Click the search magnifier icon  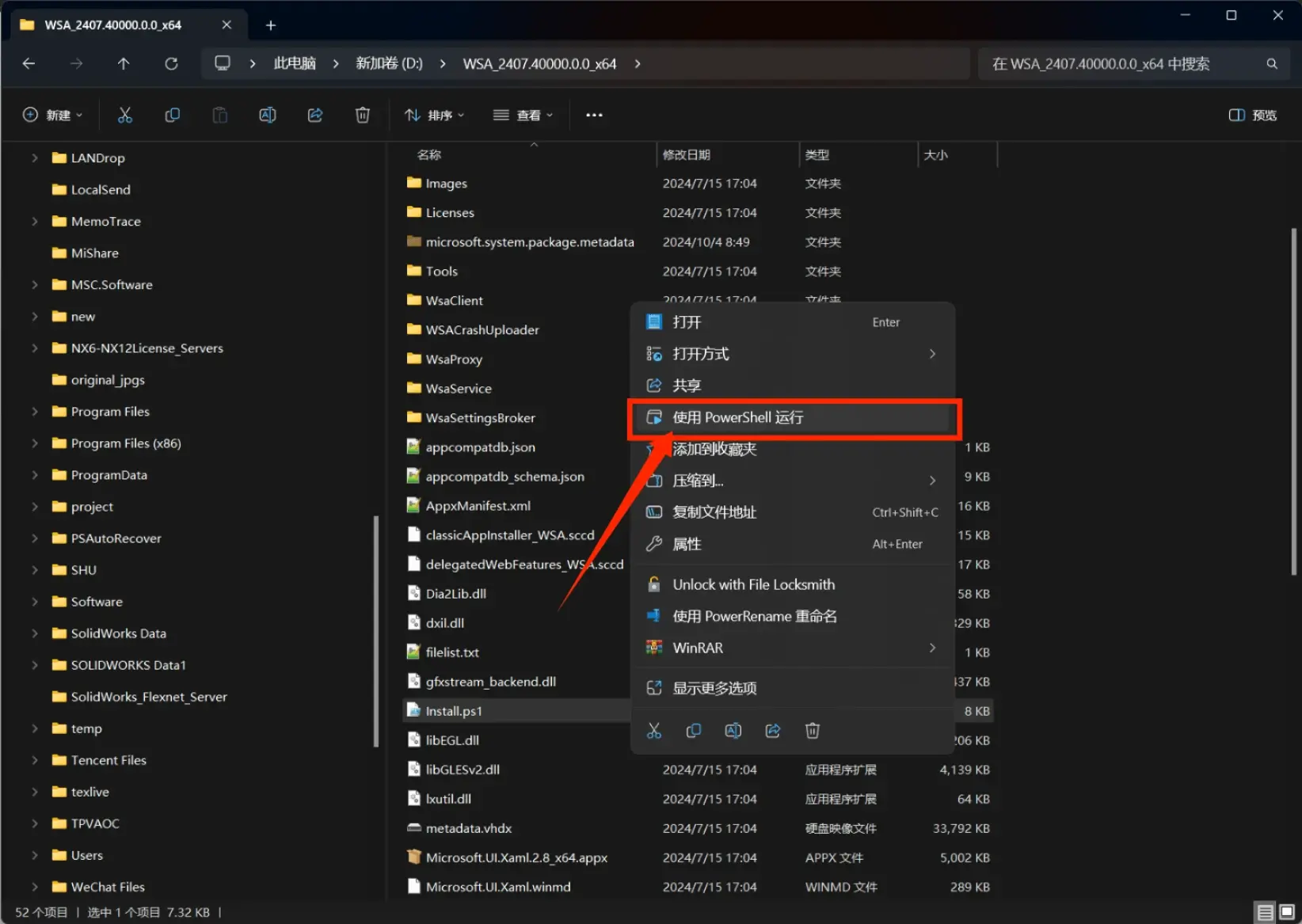click(x=1272, y=63)
